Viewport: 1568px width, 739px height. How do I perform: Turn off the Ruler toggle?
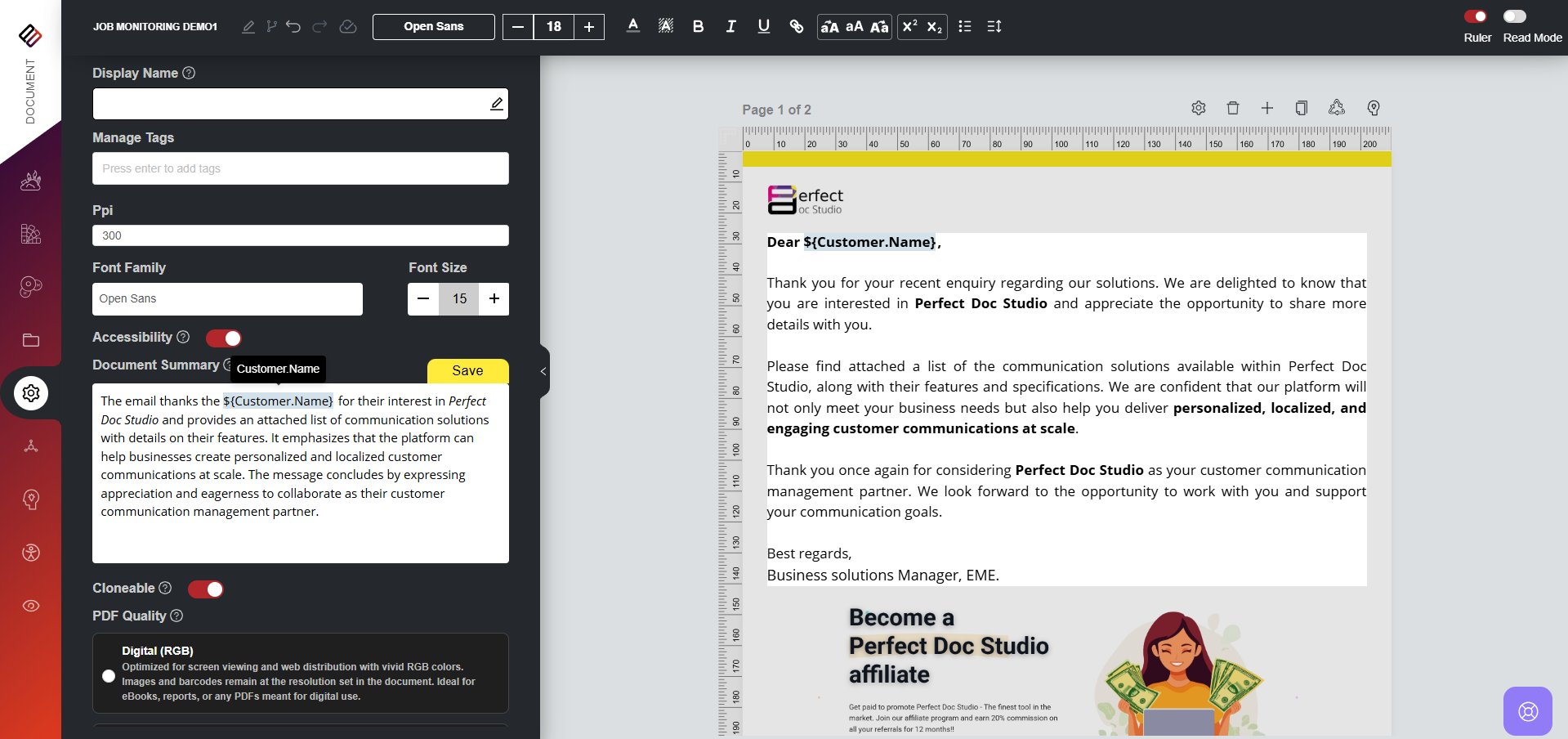(1476, 16)
